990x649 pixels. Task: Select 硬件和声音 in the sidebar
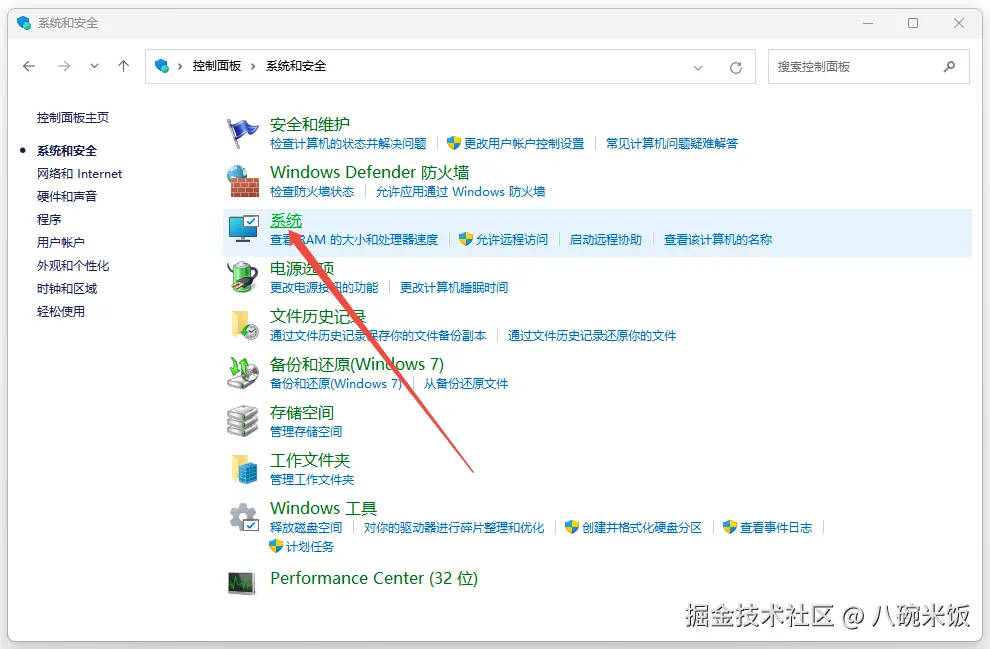[67, 196]
